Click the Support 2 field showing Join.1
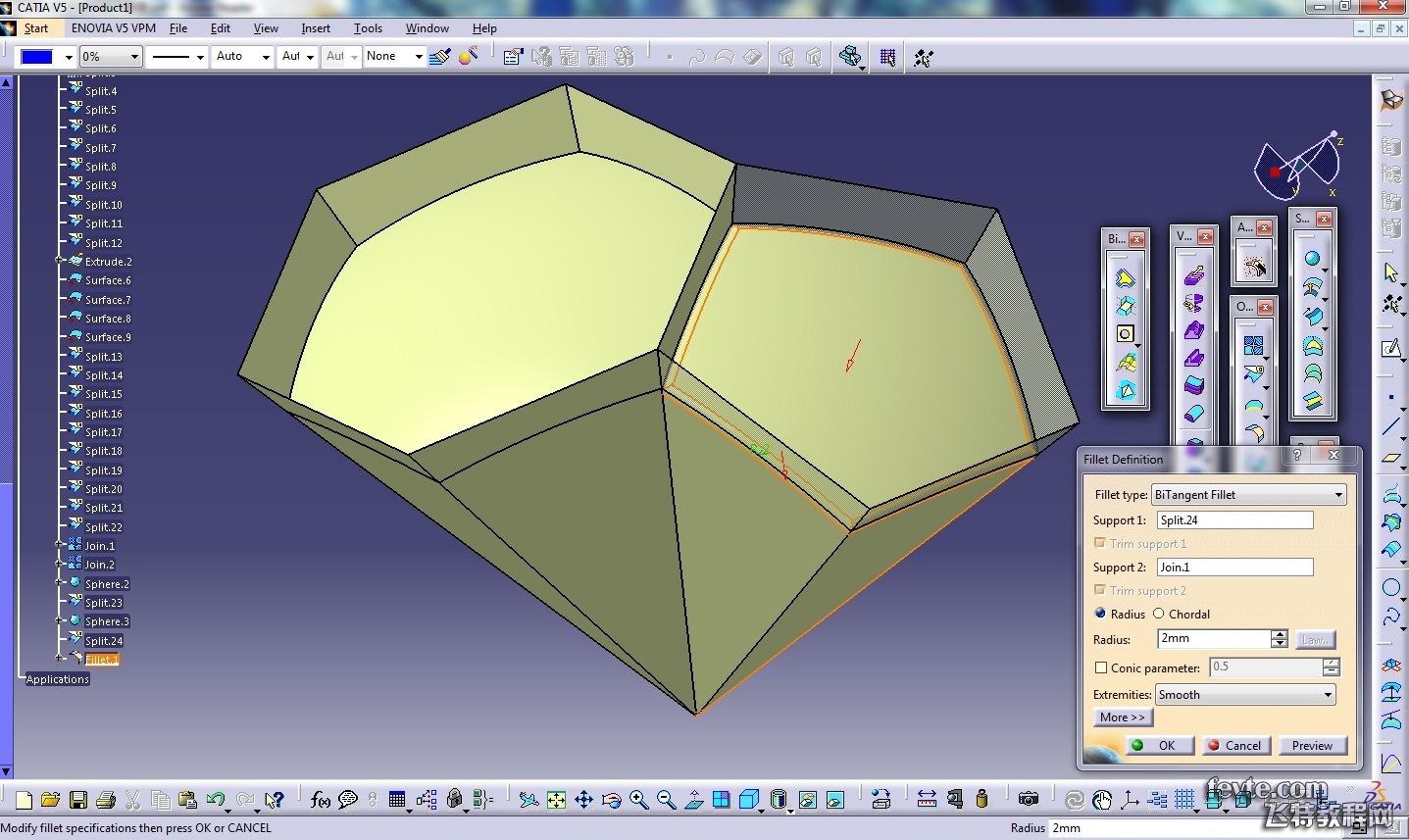 [1234, 568]
